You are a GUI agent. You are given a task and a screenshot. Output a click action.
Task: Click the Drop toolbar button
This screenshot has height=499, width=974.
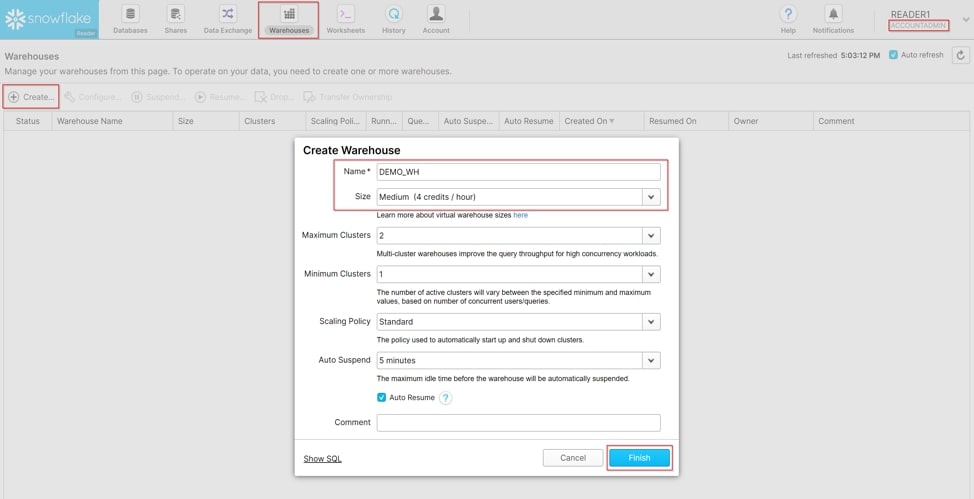[x=274, y=97]
